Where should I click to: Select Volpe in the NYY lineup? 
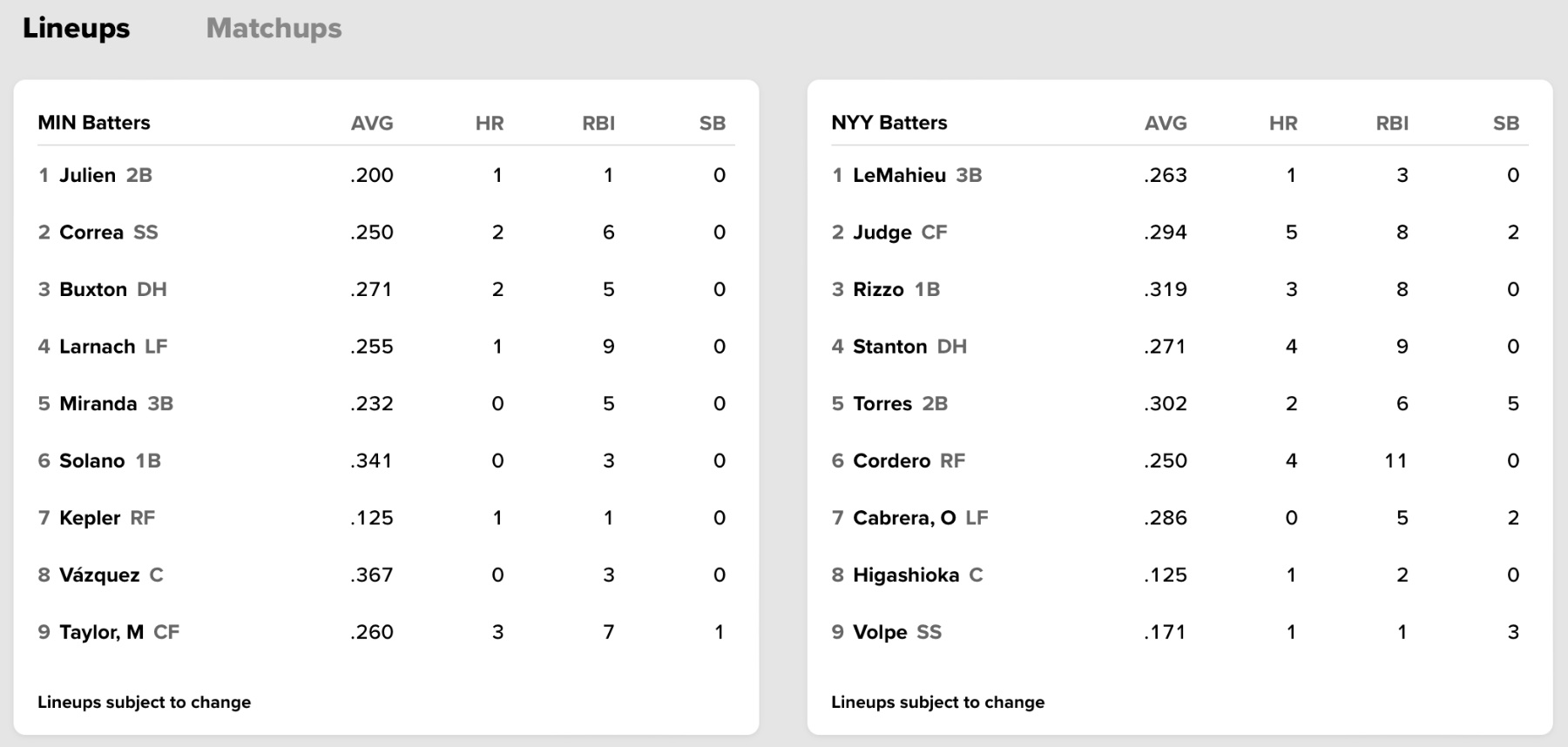coord(880,632)
